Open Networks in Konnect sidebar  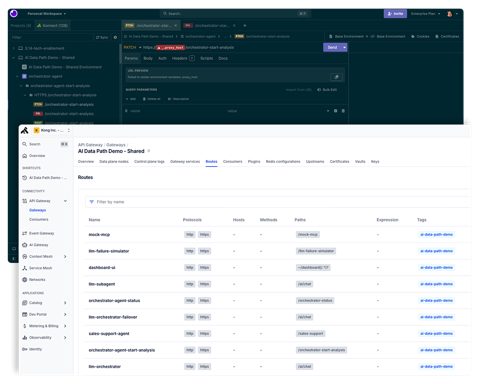pyautogui.click(x=34, y=279)
